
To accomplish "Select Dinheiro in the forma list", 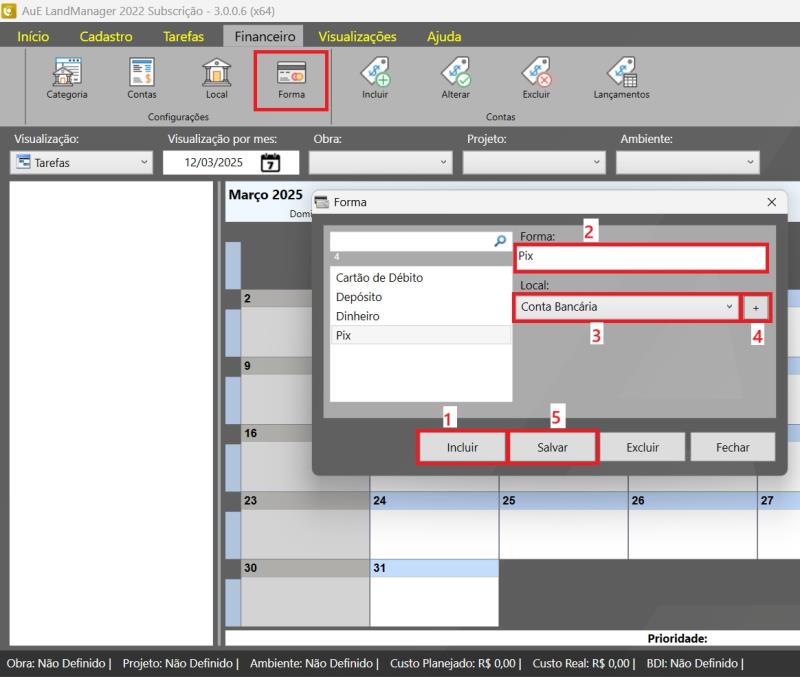I will click(x=358, y=316).
